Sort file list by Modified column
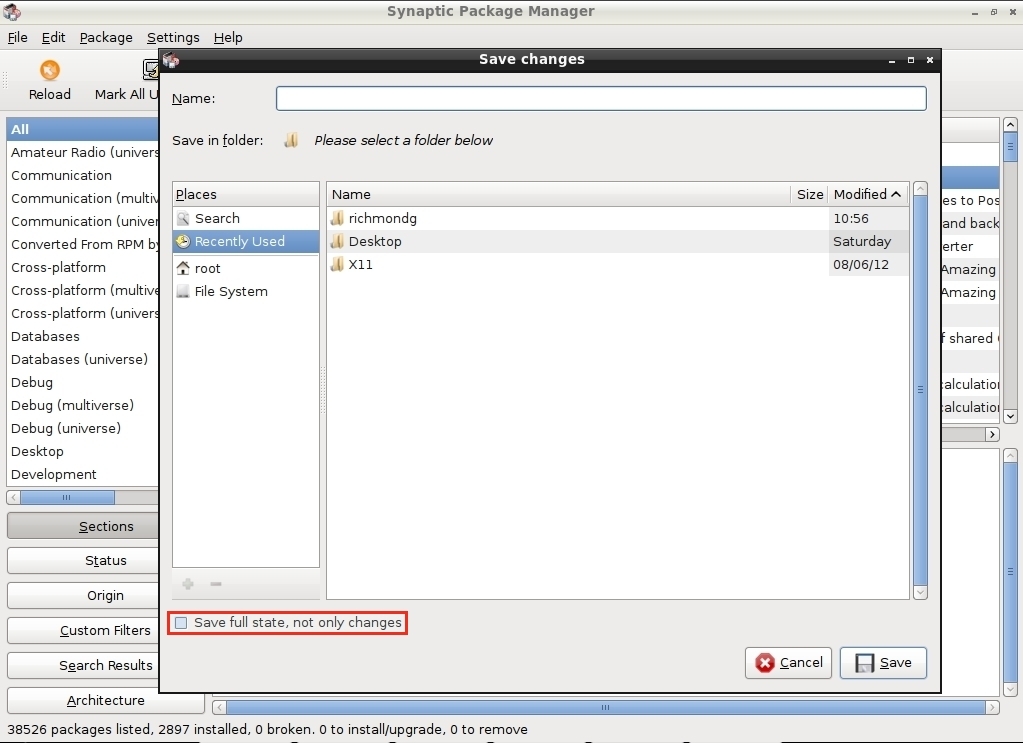The height and width of the screenshot is (743, 1023). coord(868,194)
